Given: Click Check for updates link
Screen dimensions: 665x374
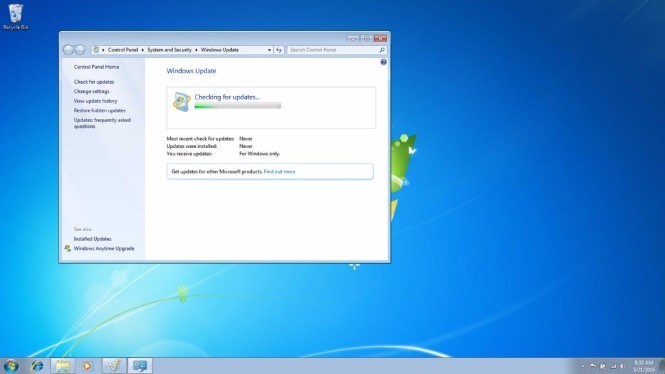Looking at the screenshot, I should (94, 82).
